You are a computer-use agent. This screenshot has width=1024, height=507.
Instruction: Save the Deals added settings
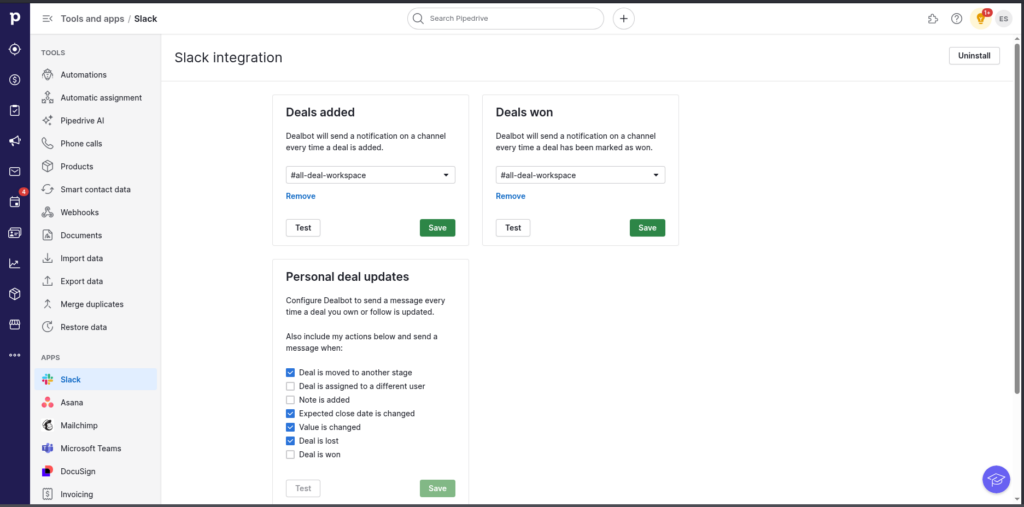[438, 228]
